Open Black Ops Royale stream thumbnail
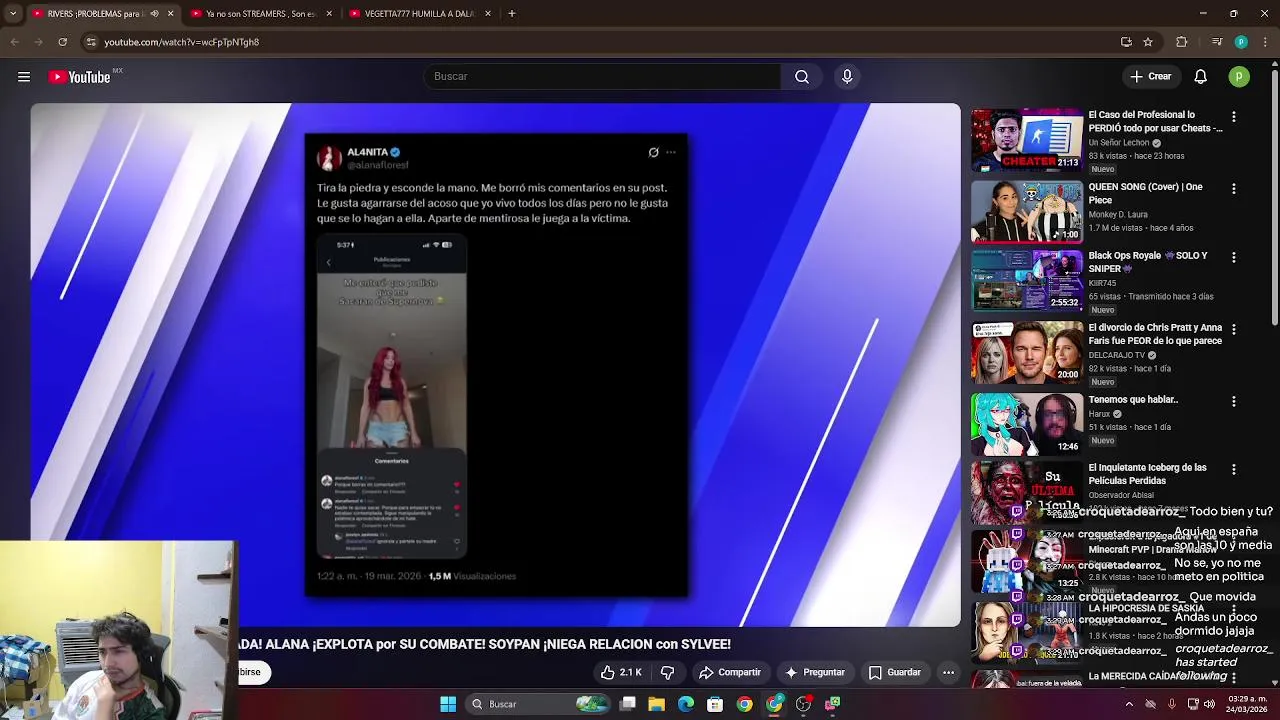The height and width of the screenshot is (720, 1280). [1027, 281]
